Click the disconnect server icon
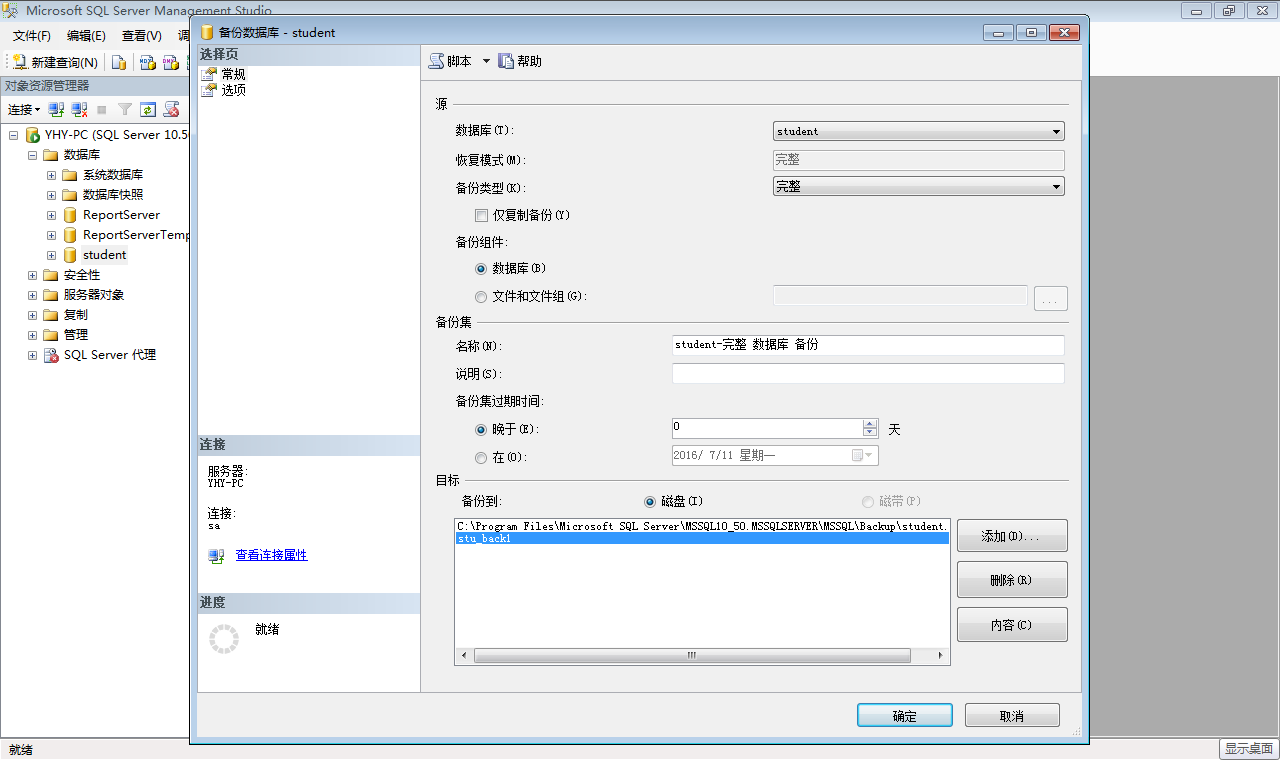The image size is (1280, 760). (x=79, y=109)
